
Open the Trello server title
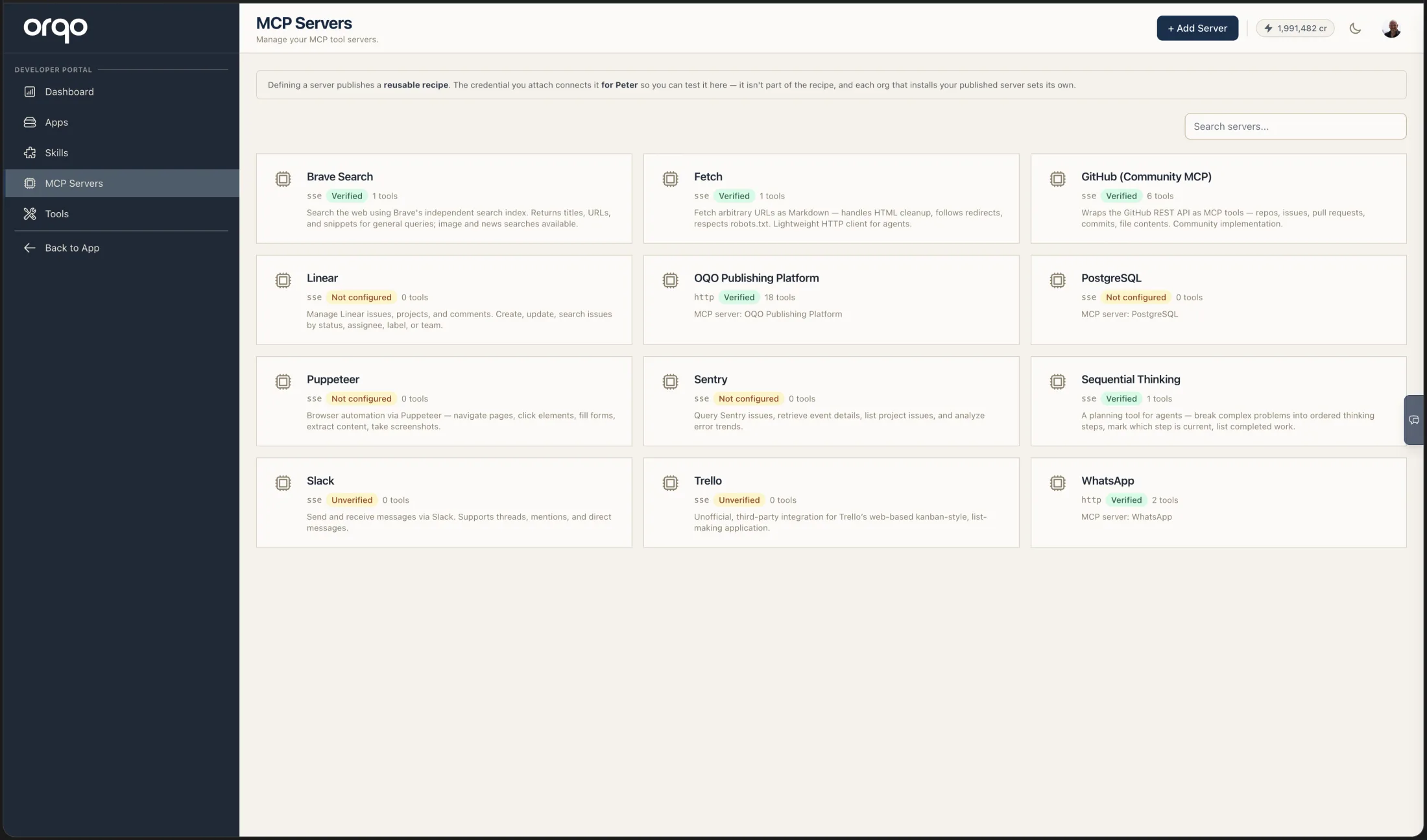click(708, 481)
